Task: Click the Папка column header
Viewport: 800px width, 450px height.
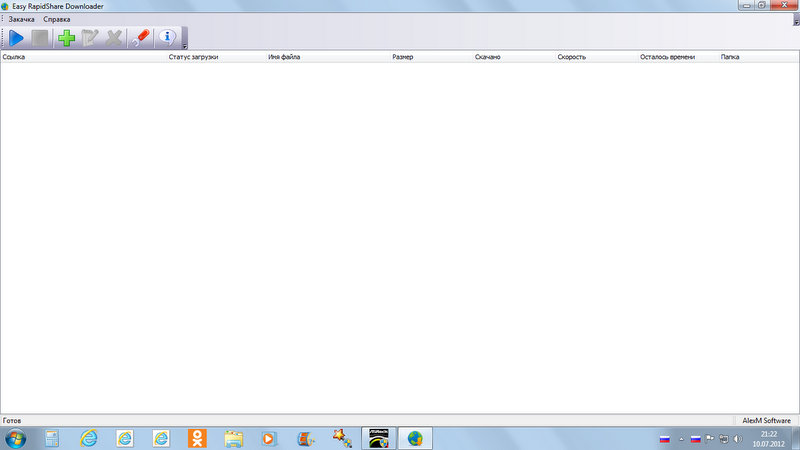Action: tap(759, 57)
